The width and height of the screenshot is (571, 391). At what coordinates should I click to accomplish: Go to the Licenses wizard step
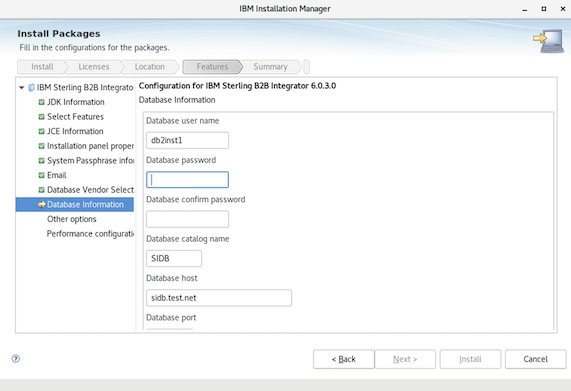coord(94,67)
